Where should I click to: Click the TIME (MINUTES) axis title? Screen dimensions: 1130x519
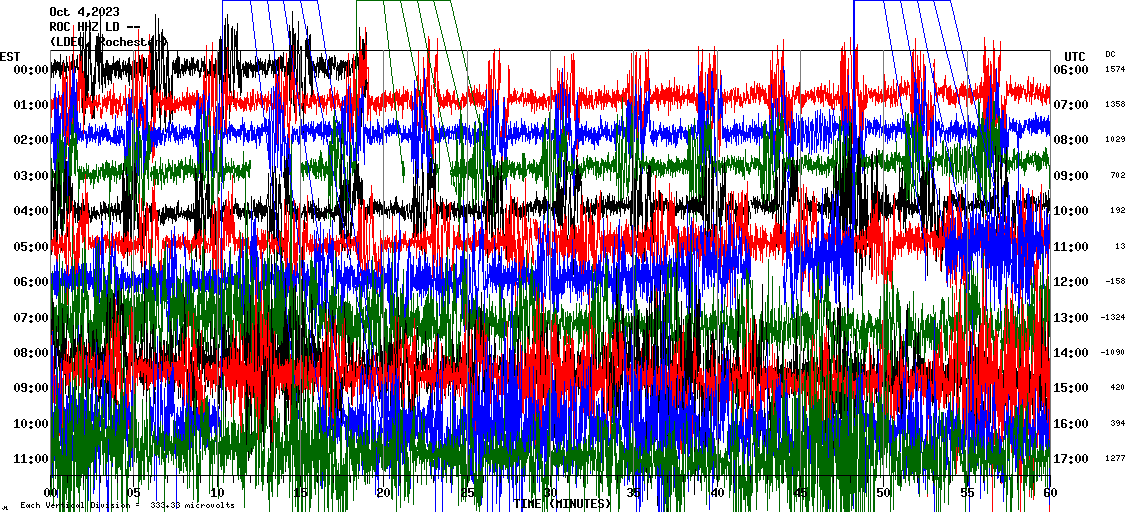562,503
